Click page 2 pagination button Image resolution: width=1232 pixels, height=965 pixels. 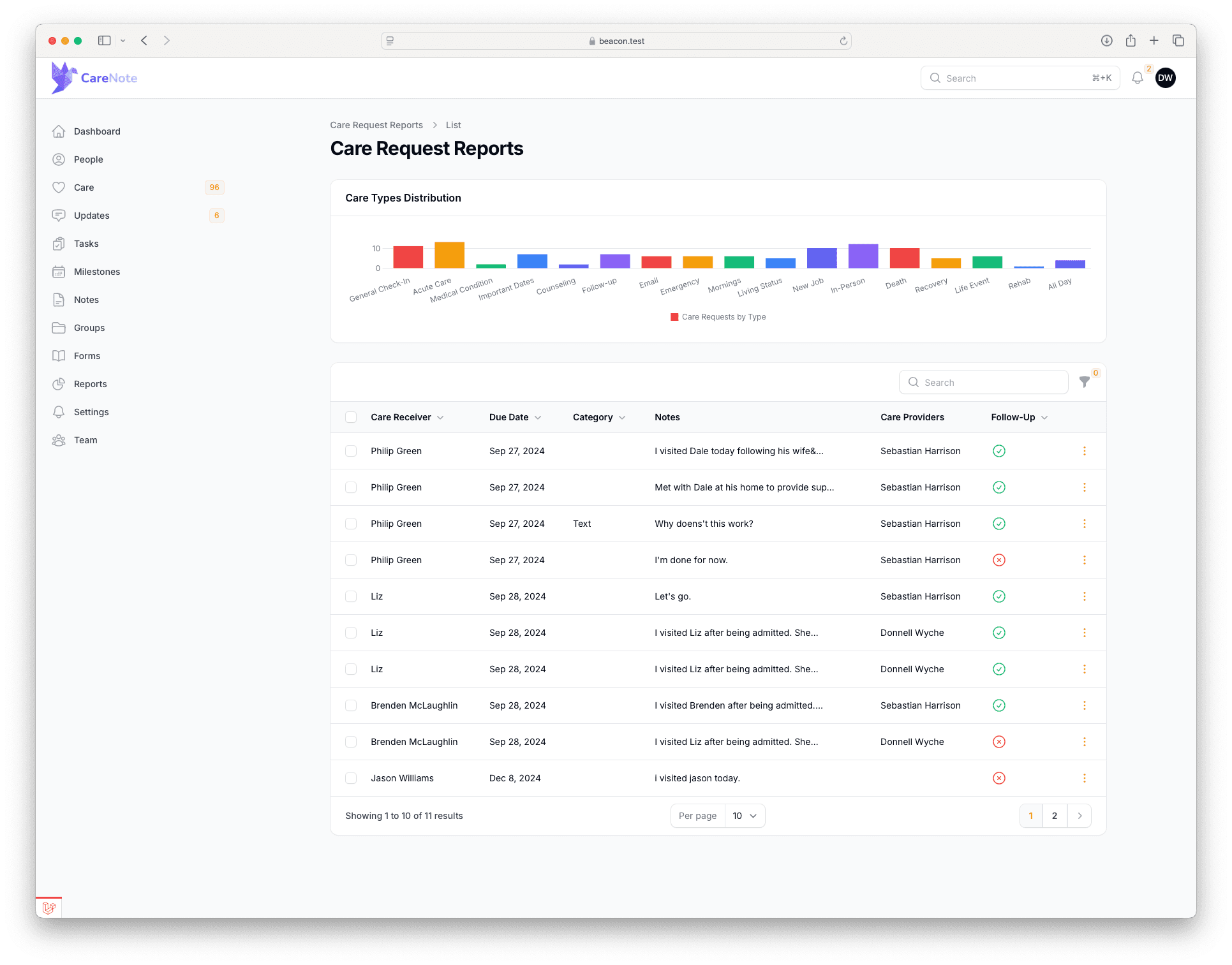coord(1055,815)
